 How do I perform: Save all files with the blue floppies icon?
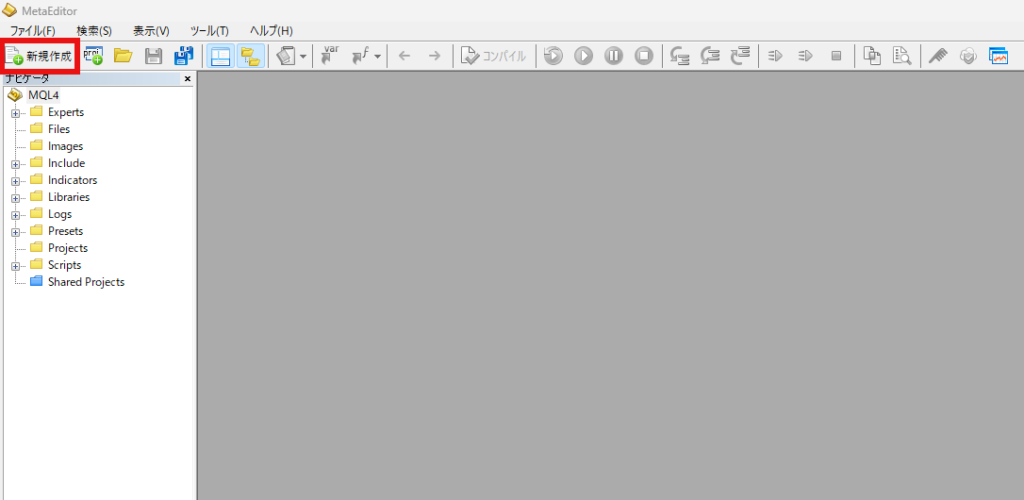click(x=184, y=56)
